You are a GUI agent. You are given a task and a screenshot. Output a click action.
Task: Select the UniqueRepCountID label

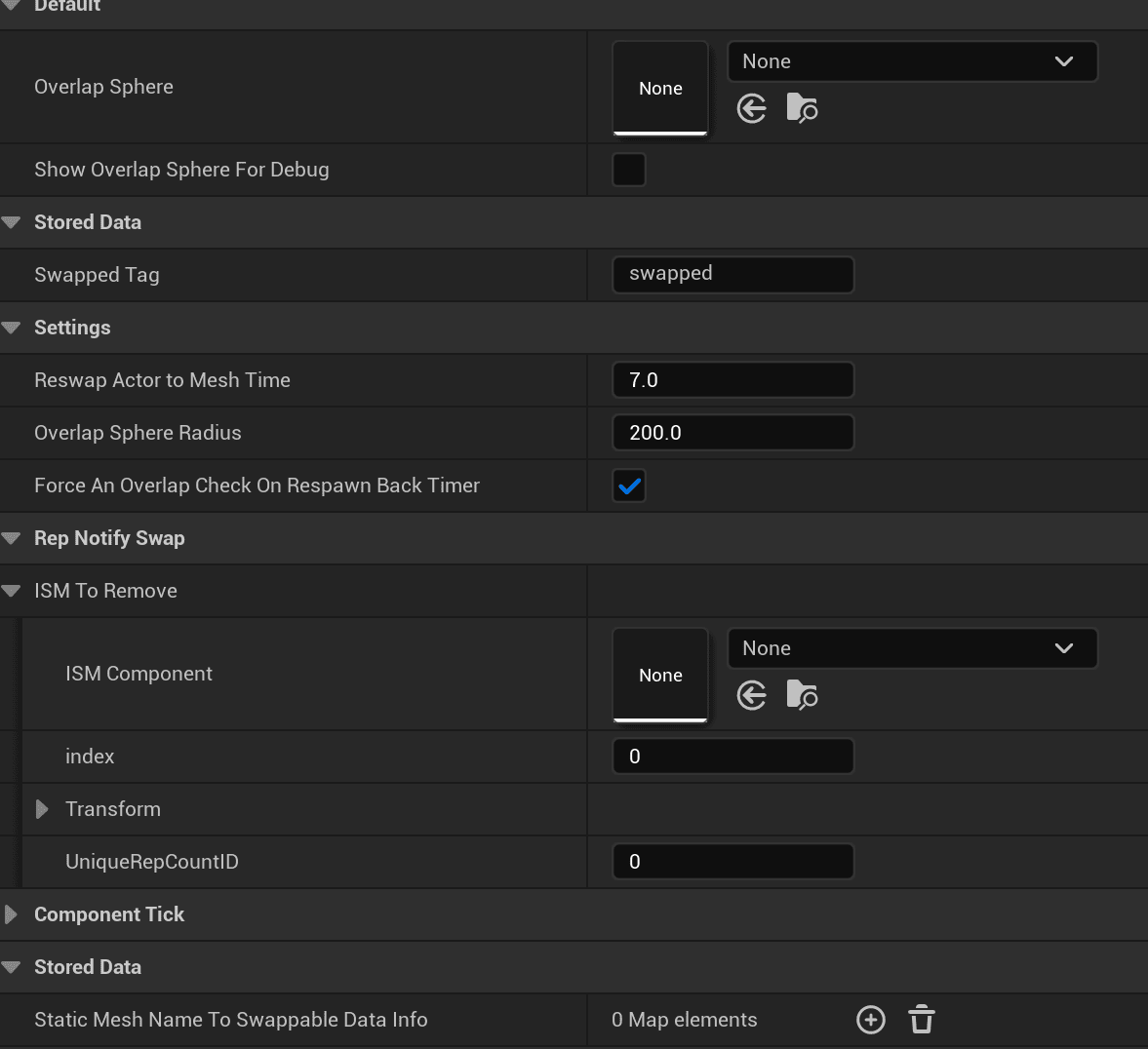click(x=152, y=862)
